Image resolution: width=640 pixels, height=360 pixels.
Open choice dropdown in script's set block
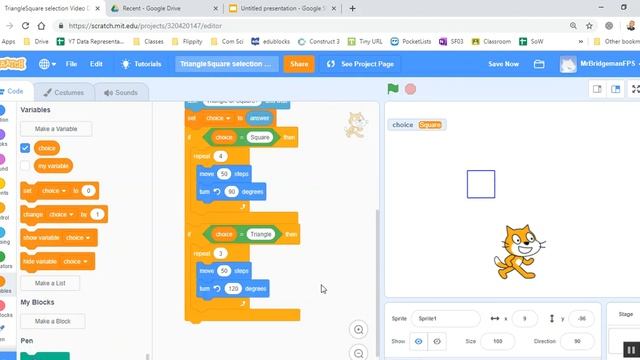(218, 118)
